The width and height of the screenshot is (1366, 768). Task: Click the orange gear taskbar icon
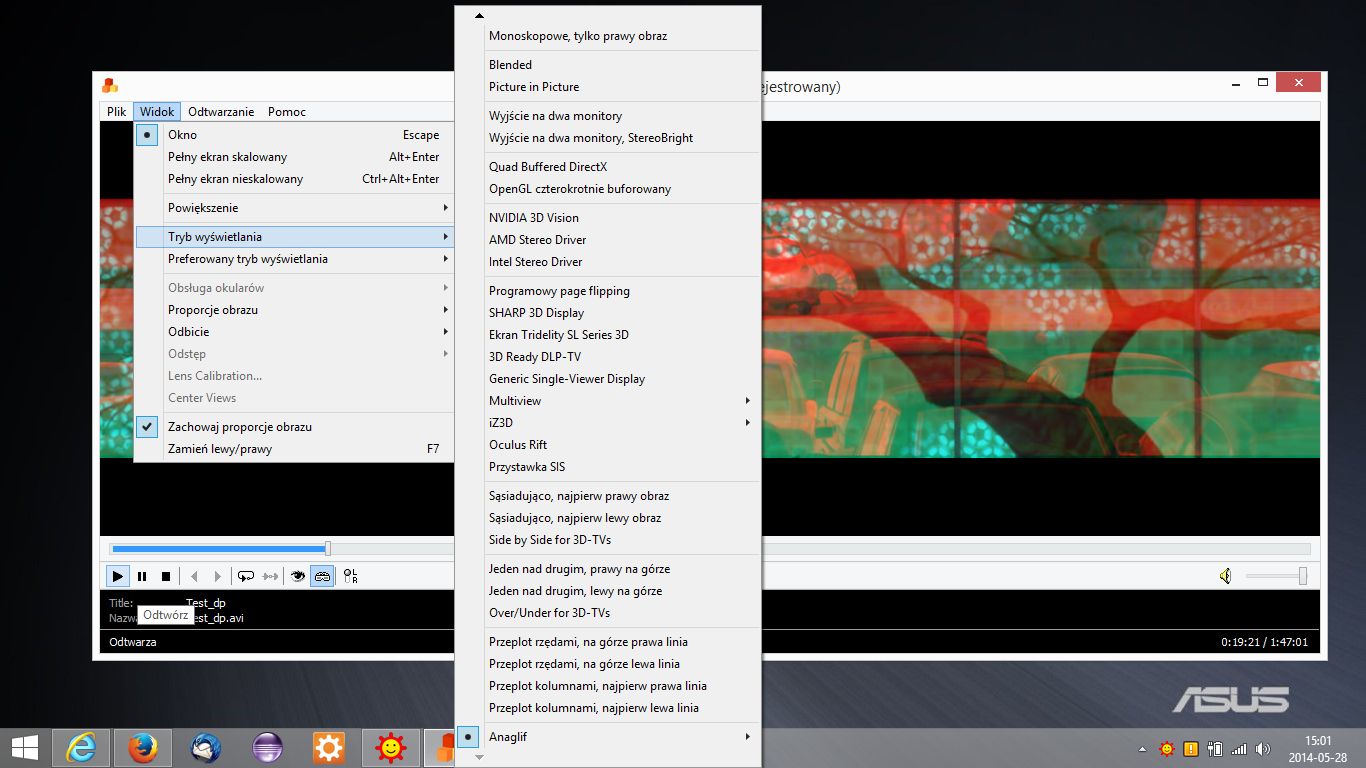click(x=328, y=747)
